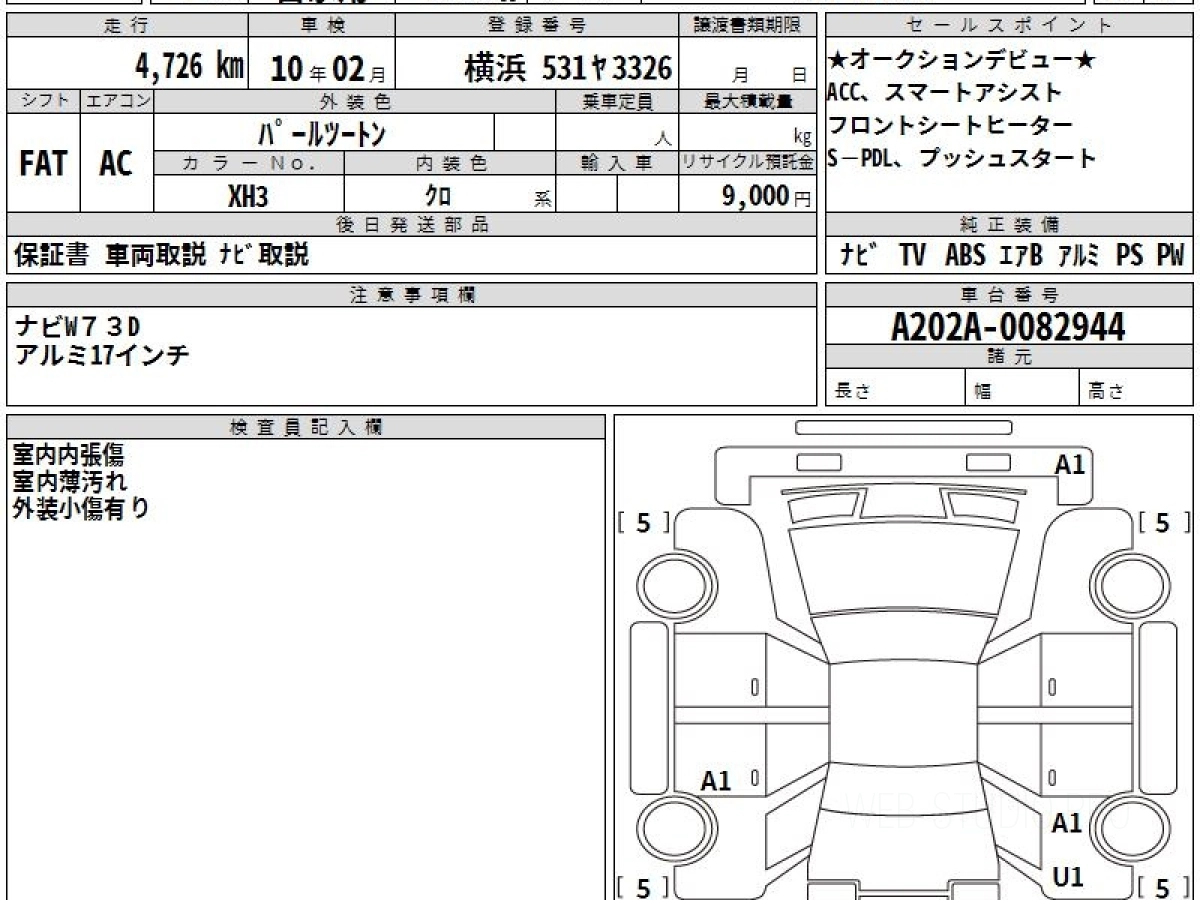Click PW in the equipment row
Viewport: 1200px width, 900px height.
click(x=1170, y=255)
